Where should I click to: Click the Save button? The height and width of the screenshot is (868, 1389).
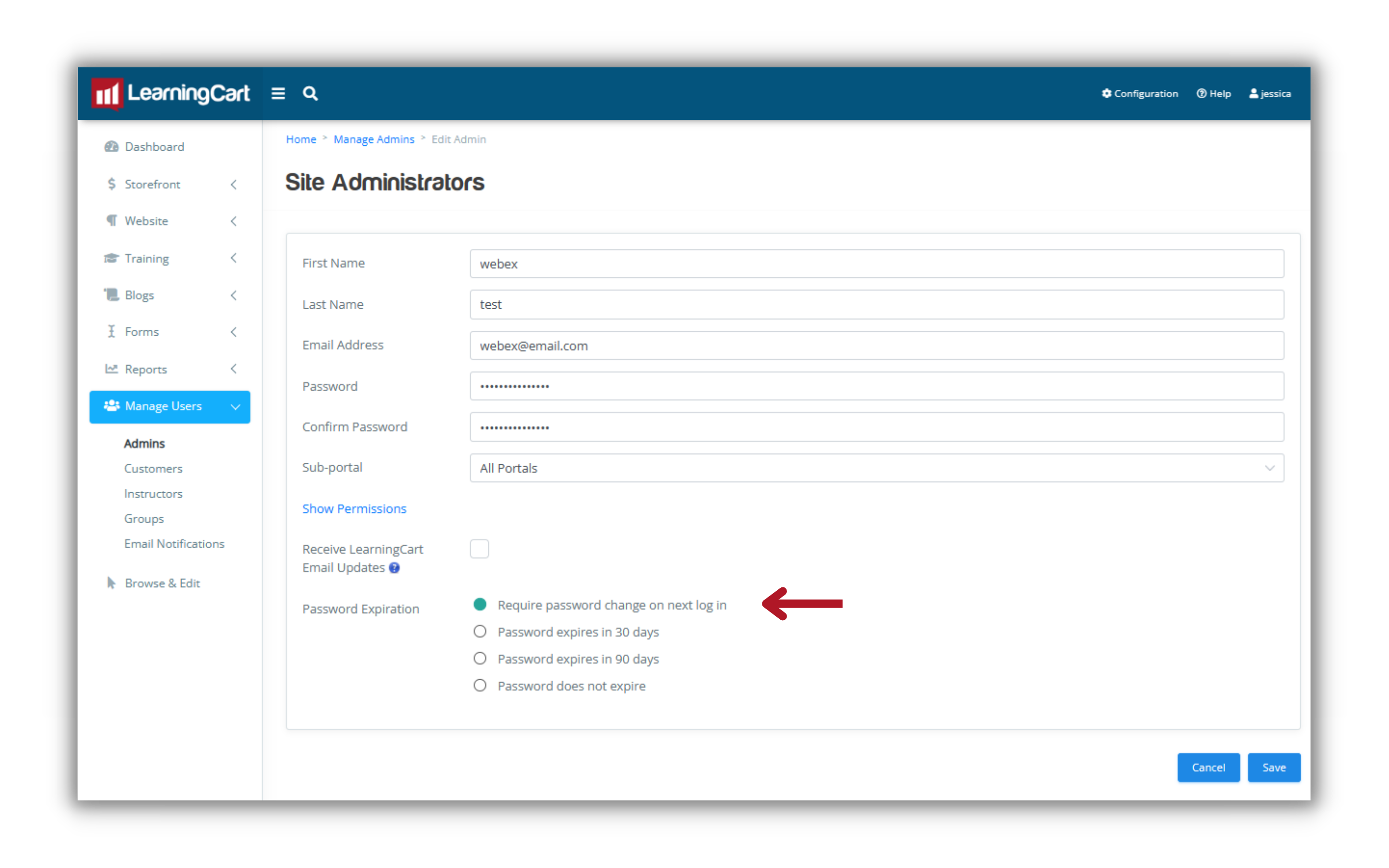tap(1274, 768)
